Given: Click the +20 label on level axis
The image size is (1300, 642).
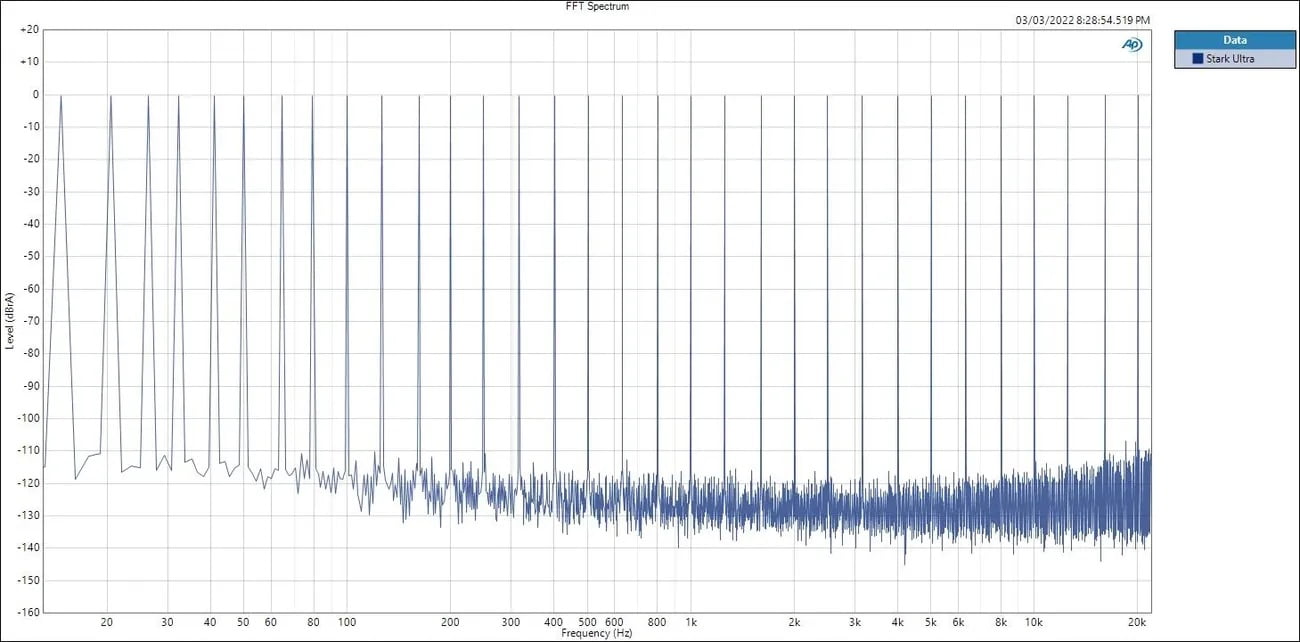Looking at the screenshot, I should pyautogui.click(x=29, y=30).
